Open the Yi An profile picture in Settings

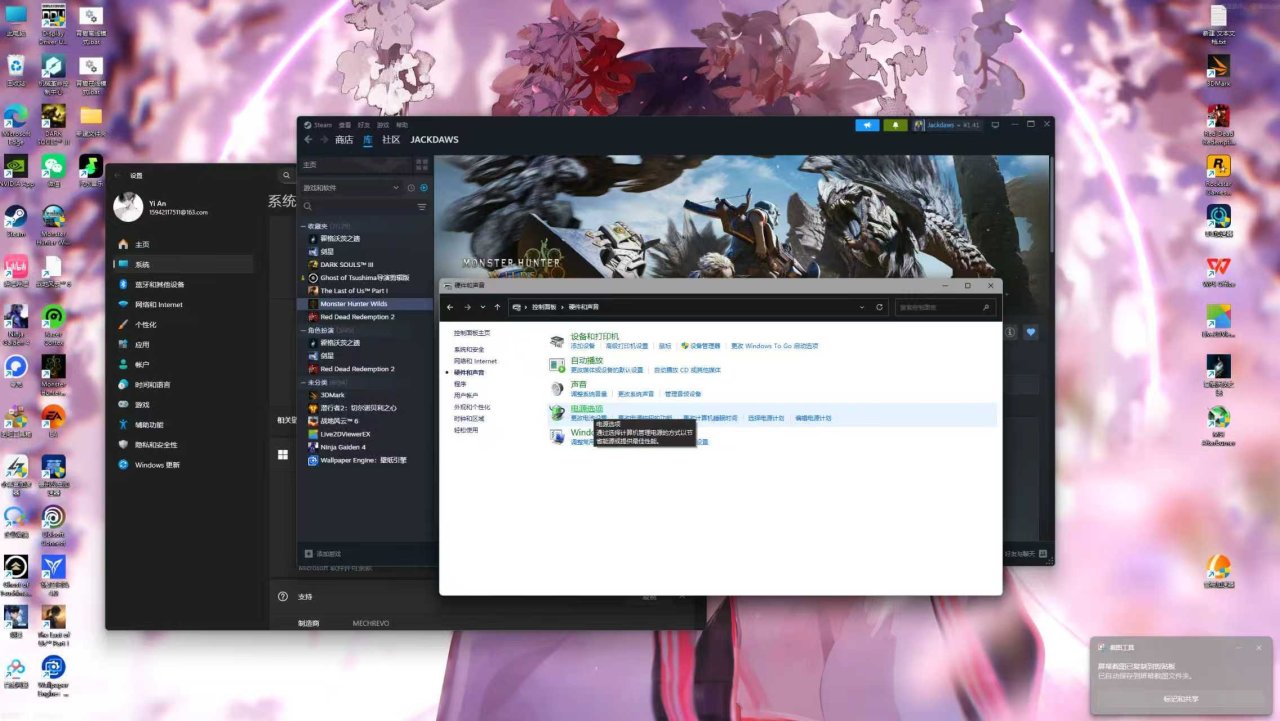point(127,207)
